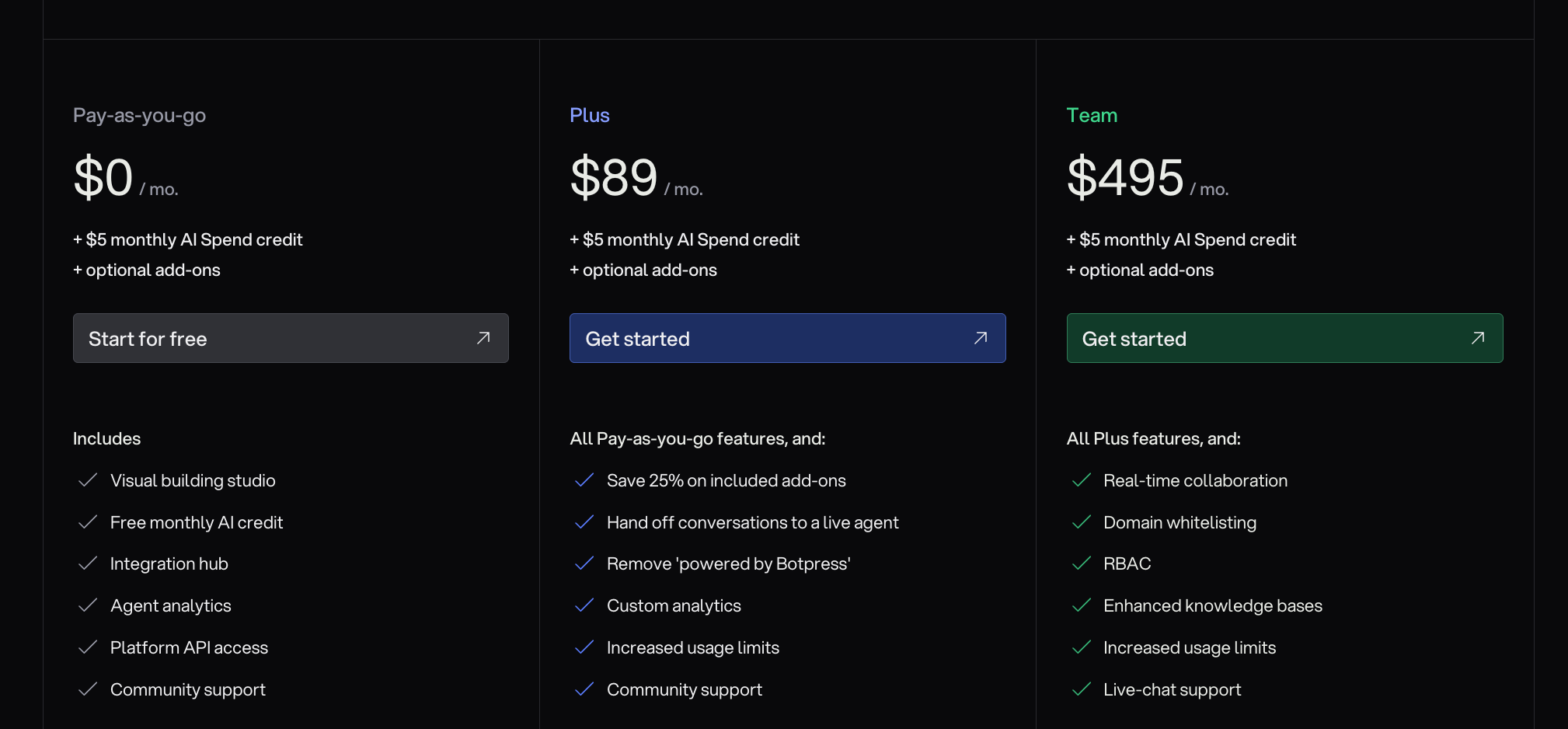Viewport: 1568px width, 729px height.
Task: Click the Integration hub feature
Action: pos(169,563)
